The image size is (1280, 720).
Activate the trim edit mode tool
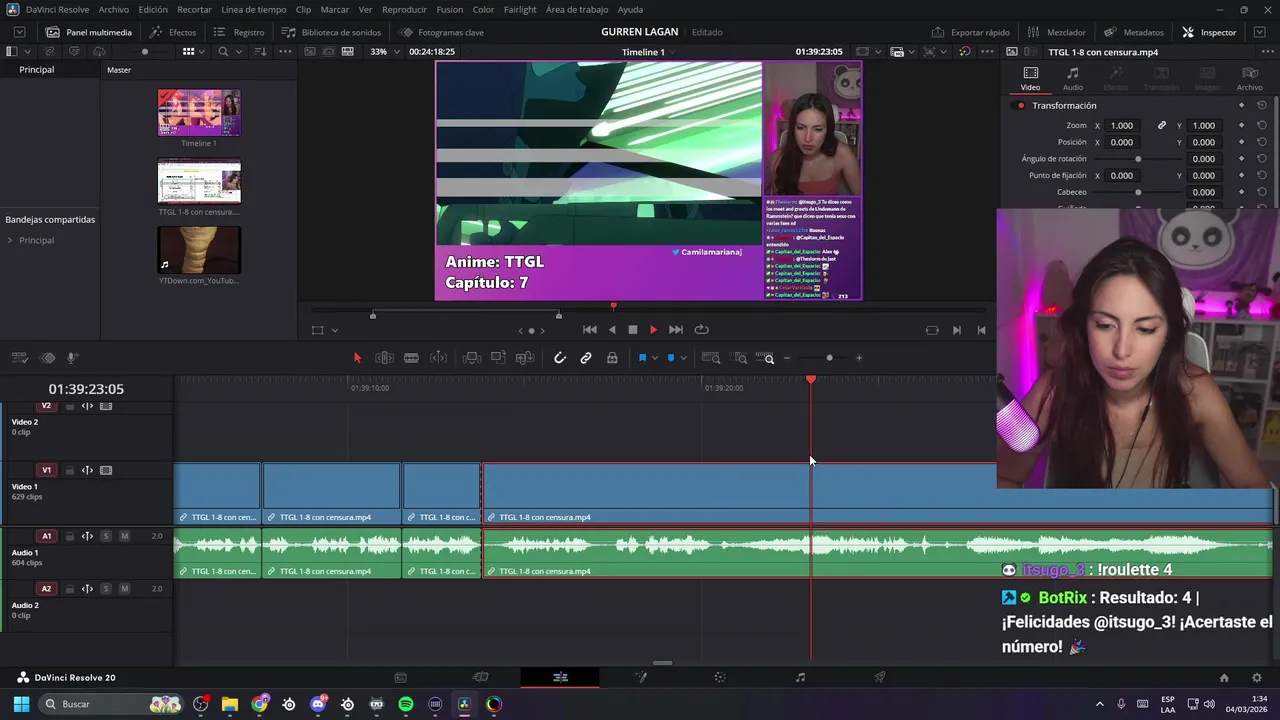(x=384, y=358)
